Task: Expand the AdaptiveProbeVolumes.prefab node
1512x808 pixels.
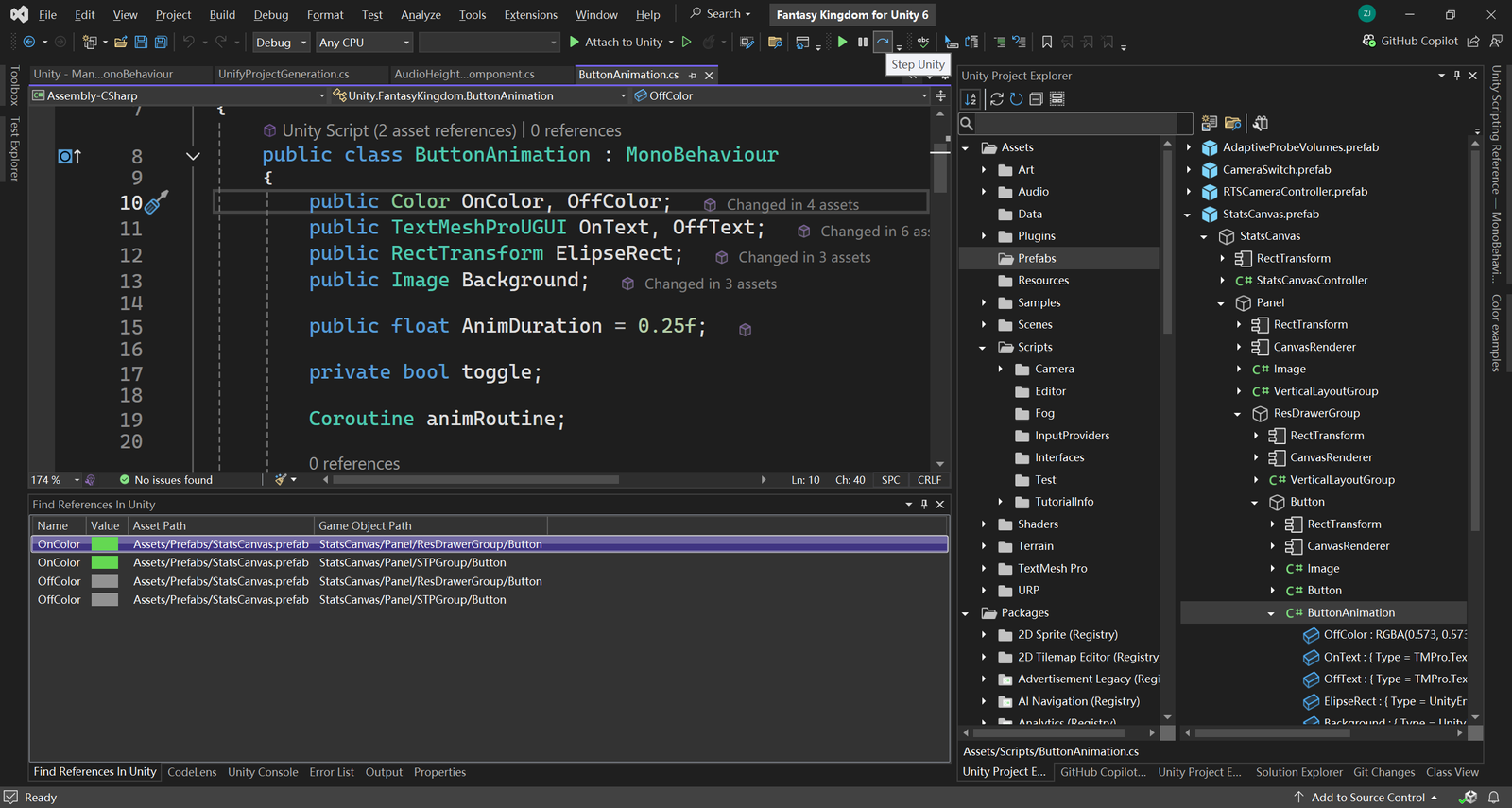Action: pos(1189,147)
